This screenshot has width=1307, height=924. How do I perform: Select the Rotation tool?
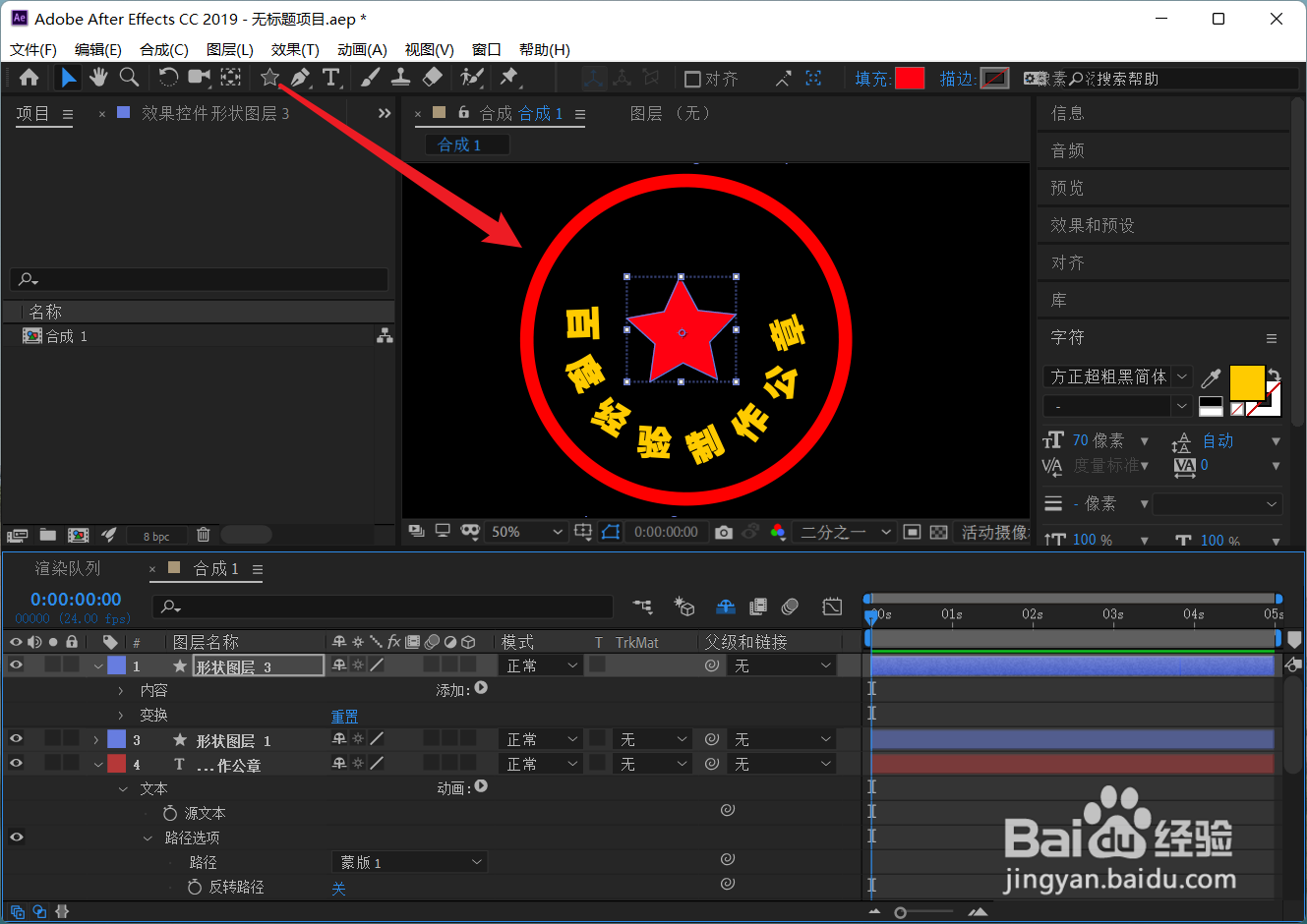click(x=169, y=78)
